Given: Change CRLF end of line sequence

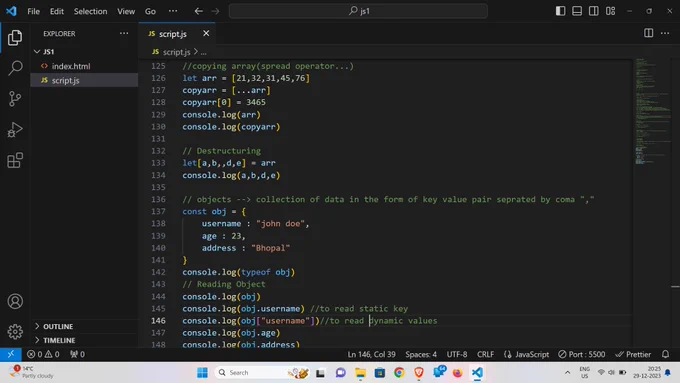Looking at the screenshot, I should coord(485,354).
